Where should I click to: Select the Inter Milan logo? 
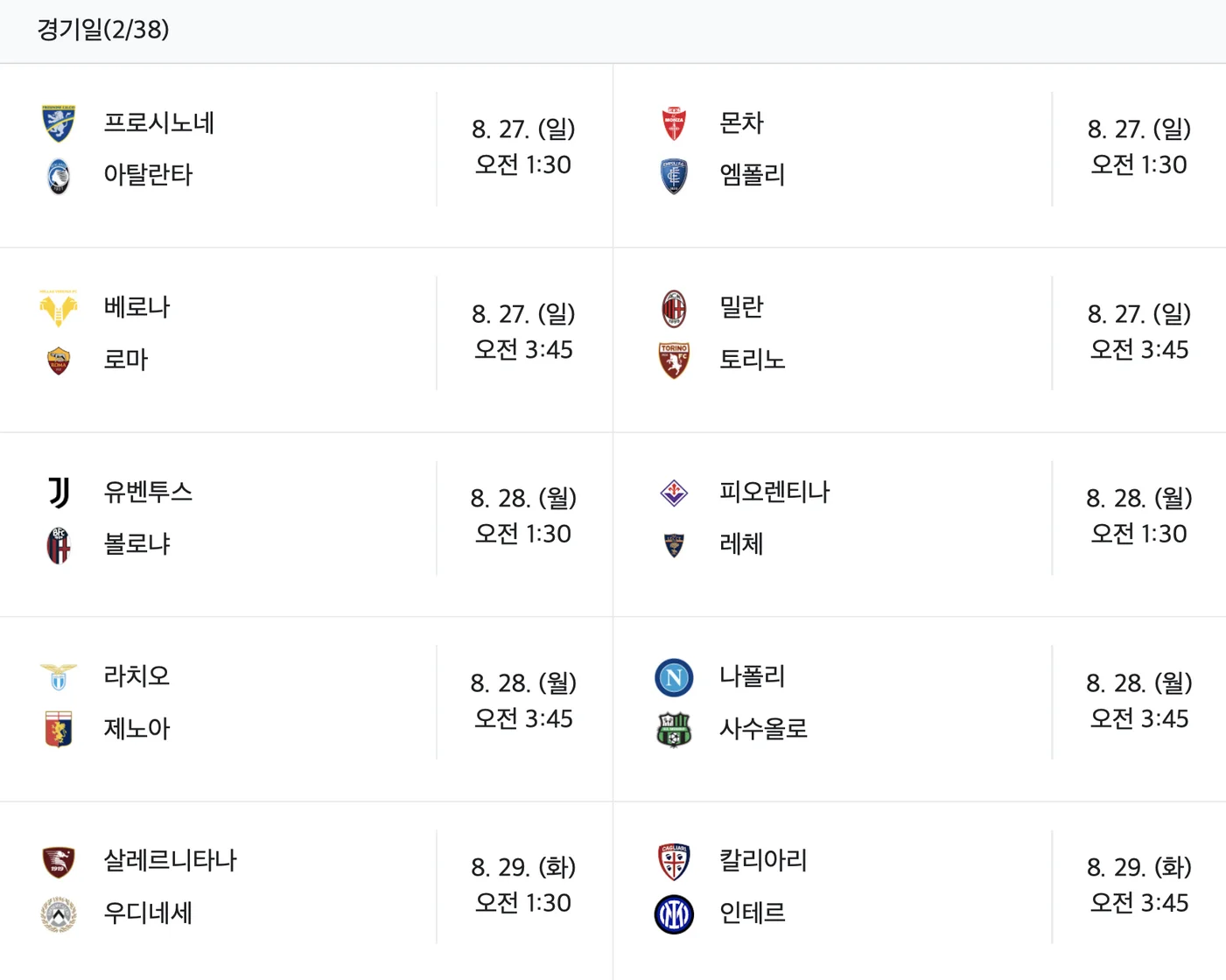674,913
